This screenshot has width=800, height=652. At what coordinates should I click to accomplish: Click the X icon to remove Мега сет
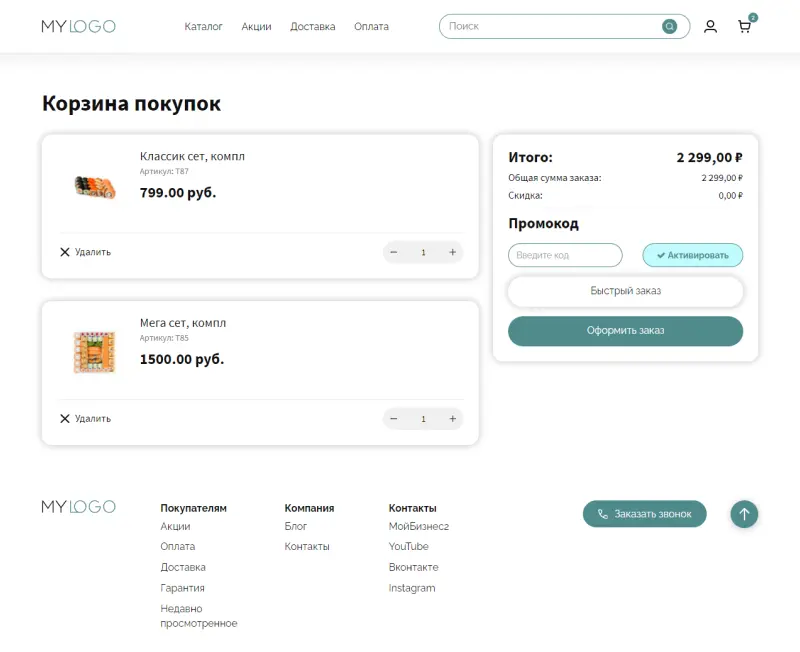[x=65, y=418]
